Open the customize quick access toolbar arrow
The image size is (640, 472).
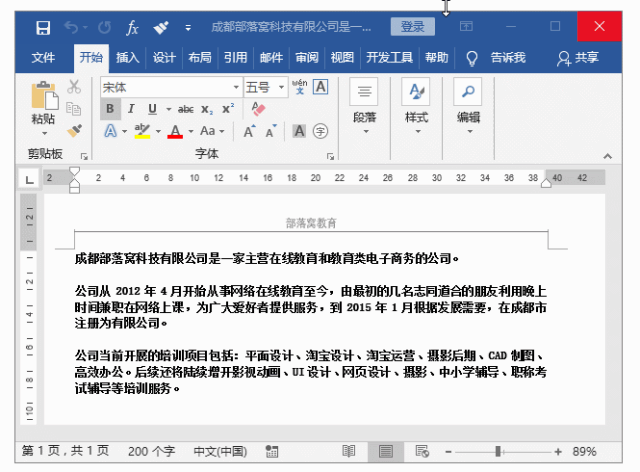(x=188, y=28)
